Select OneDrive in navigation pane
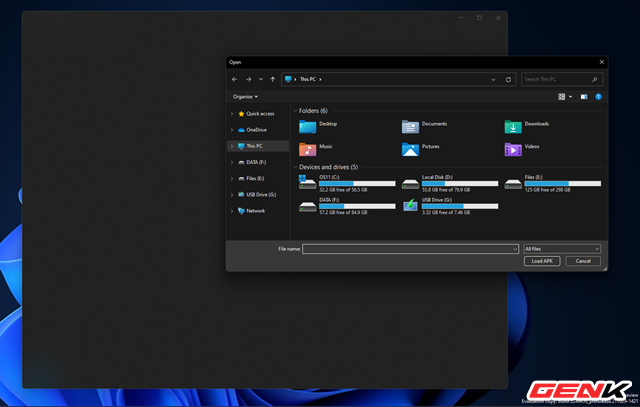The height and width of the screenshot is (407, 640). (256, 130)
